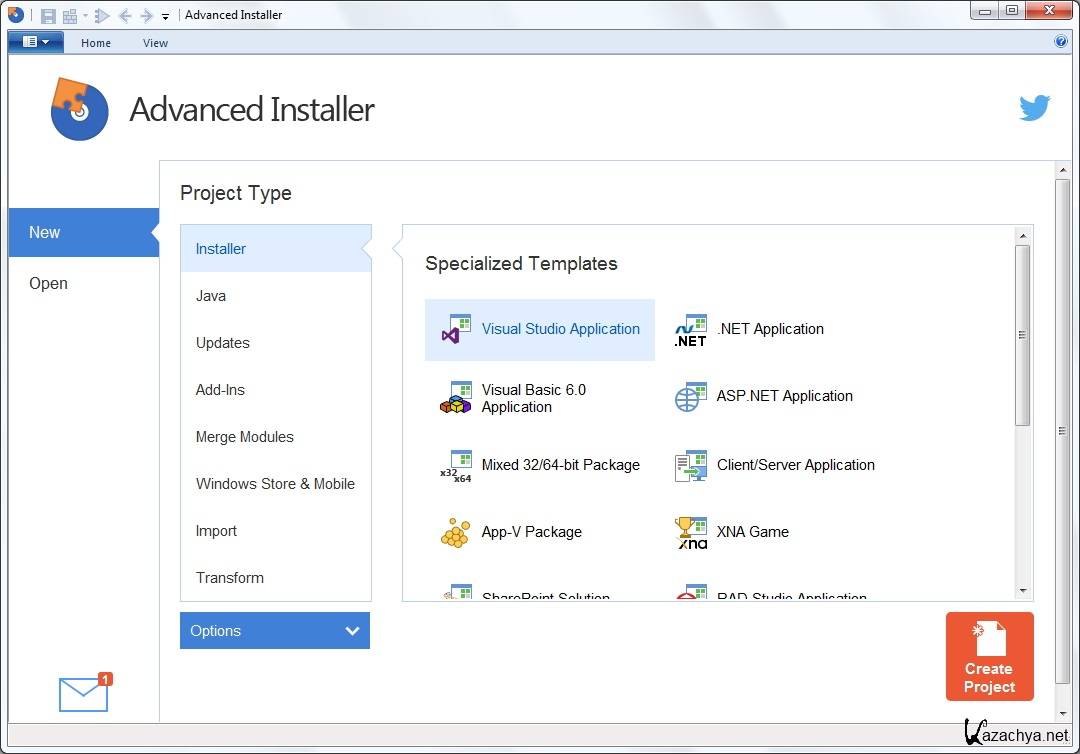Viewport: 1080px width, 754px height.
Task: Open the application file menu dropdown
Action: [36, 42]
